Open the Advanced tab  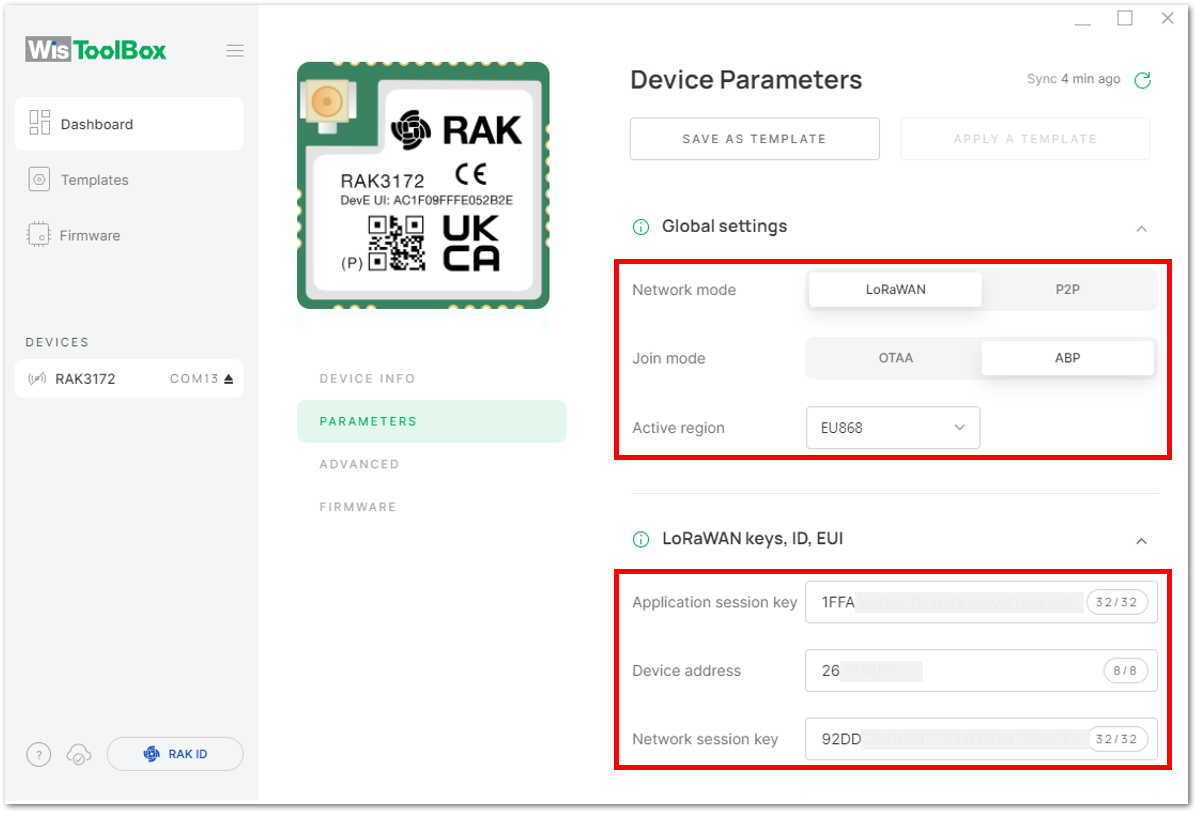pyautogui.click(x=360, y=464)
